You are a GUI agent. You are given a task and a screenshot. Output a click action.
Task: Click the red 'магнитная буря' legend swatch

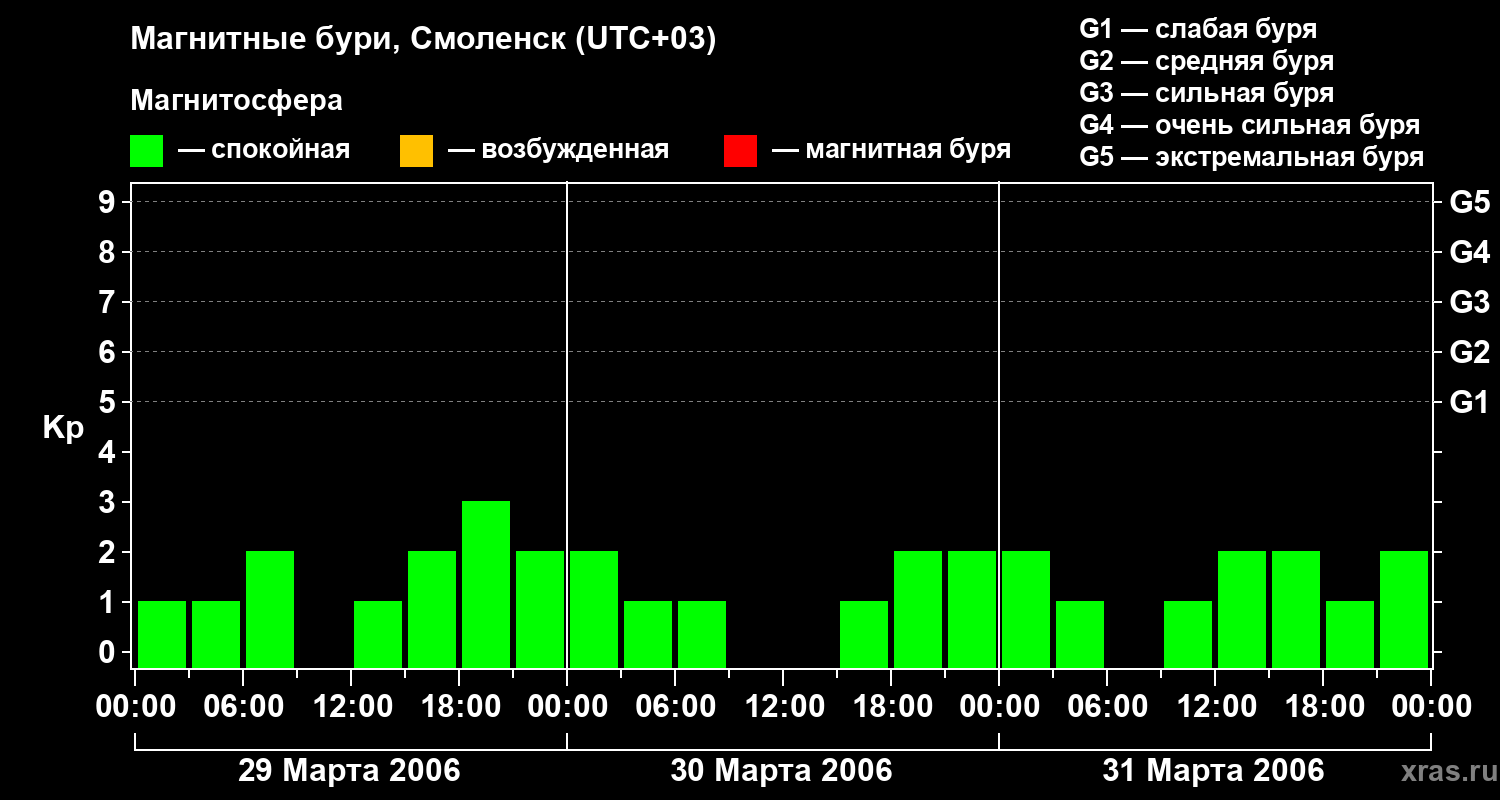740,151
